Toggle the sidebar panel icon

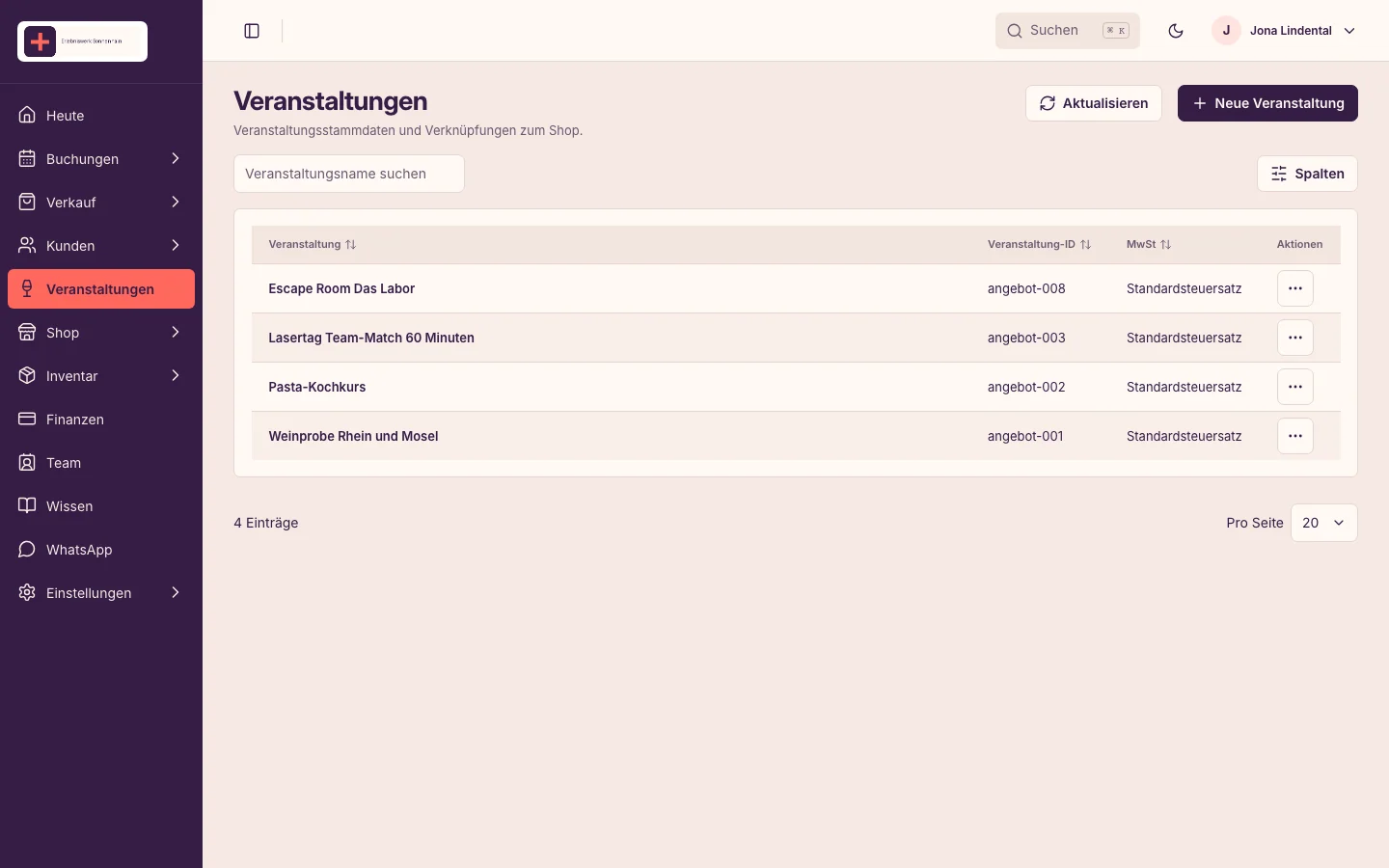[252, 31]
